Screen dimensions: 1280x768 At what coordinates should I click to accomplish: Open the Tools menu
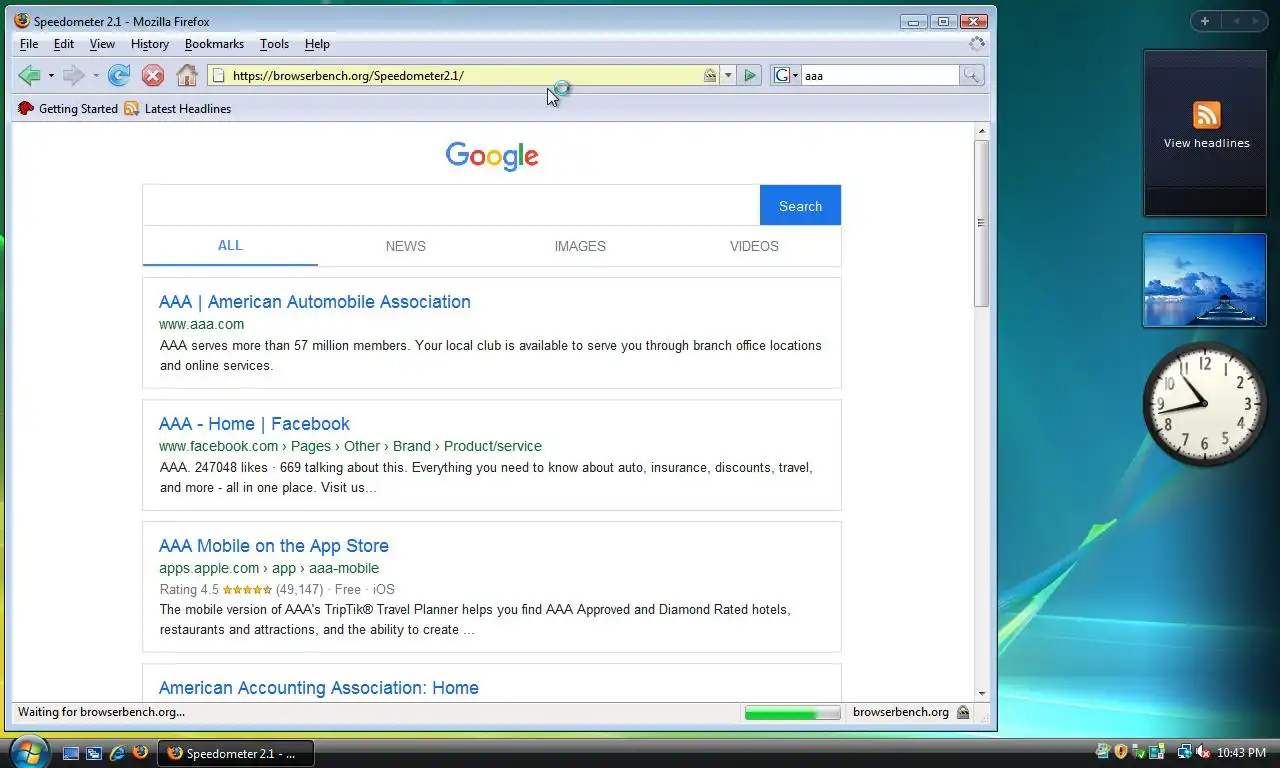coord(274,44)
